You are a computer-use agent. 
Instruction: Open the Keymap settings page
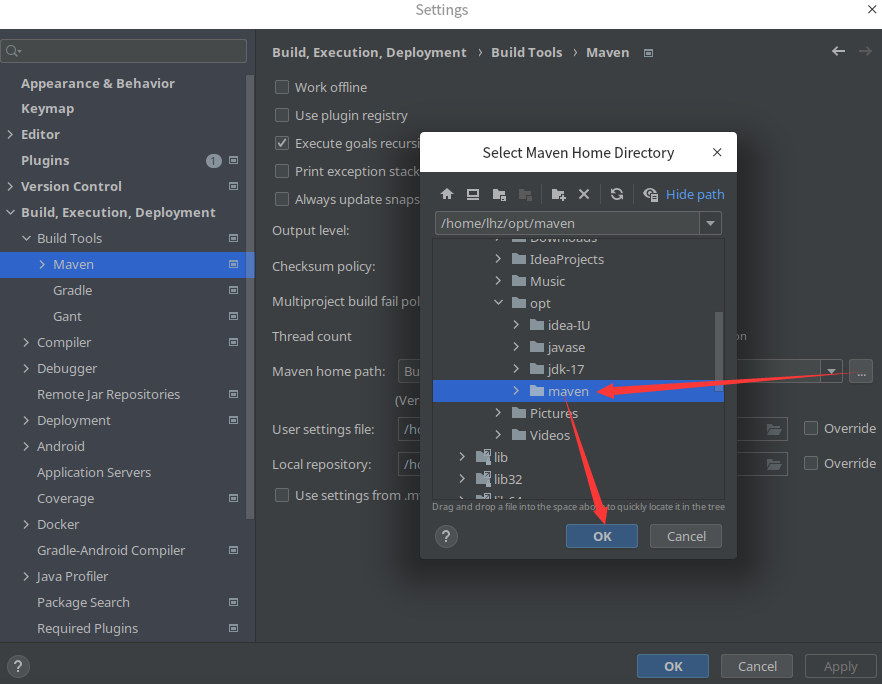click(47, 109)
